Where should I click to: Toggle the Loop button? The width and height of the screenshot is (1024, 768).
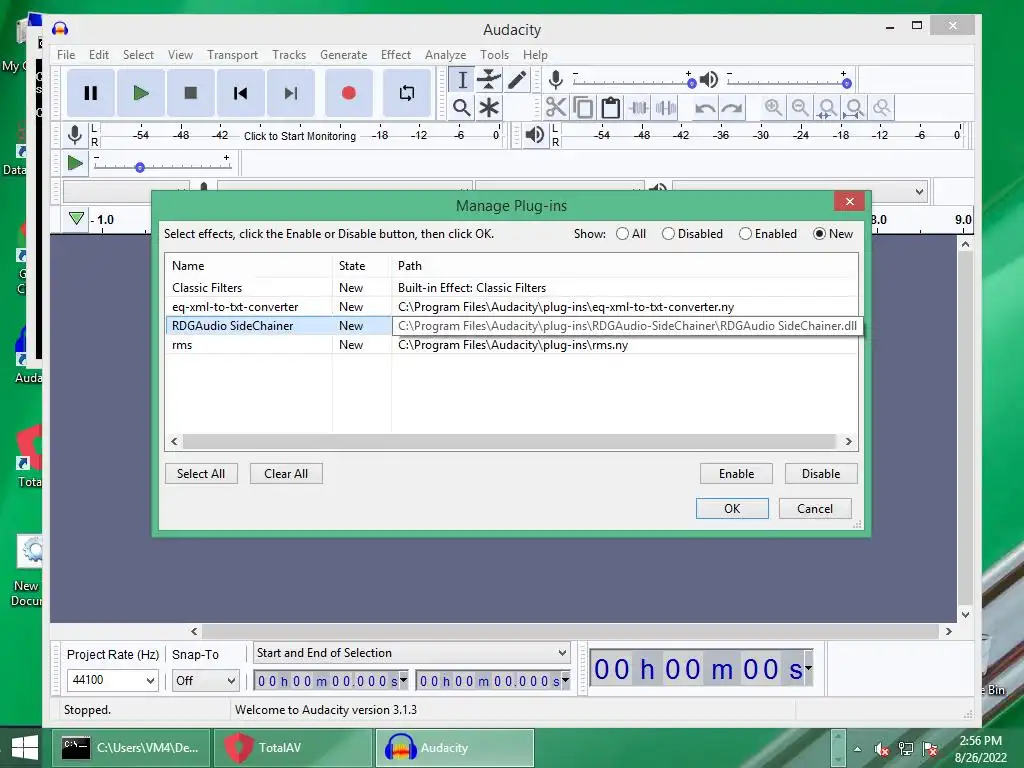406,93
